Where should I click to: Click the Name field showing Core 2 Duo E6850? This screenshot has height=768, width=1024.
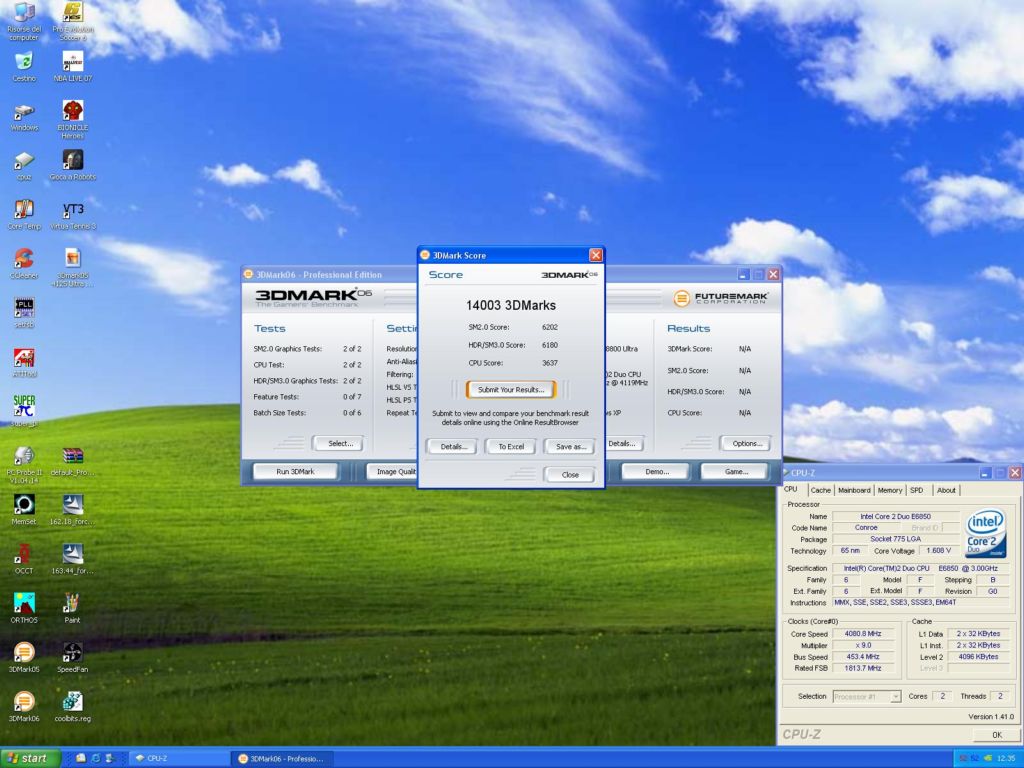pos(895,517)
